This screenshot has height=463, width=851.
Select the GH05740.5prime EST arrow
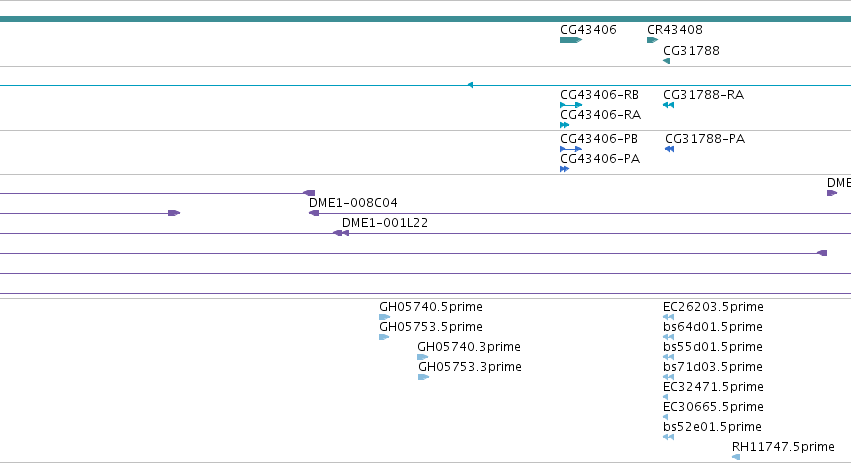coord(385,317)
